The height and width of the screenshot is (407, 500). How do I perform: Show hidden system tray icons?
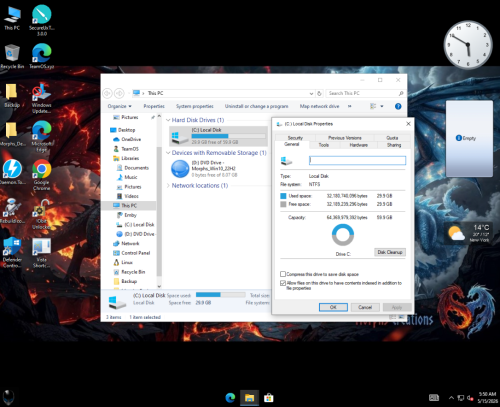pyautogui.click(x=451, y=398)
